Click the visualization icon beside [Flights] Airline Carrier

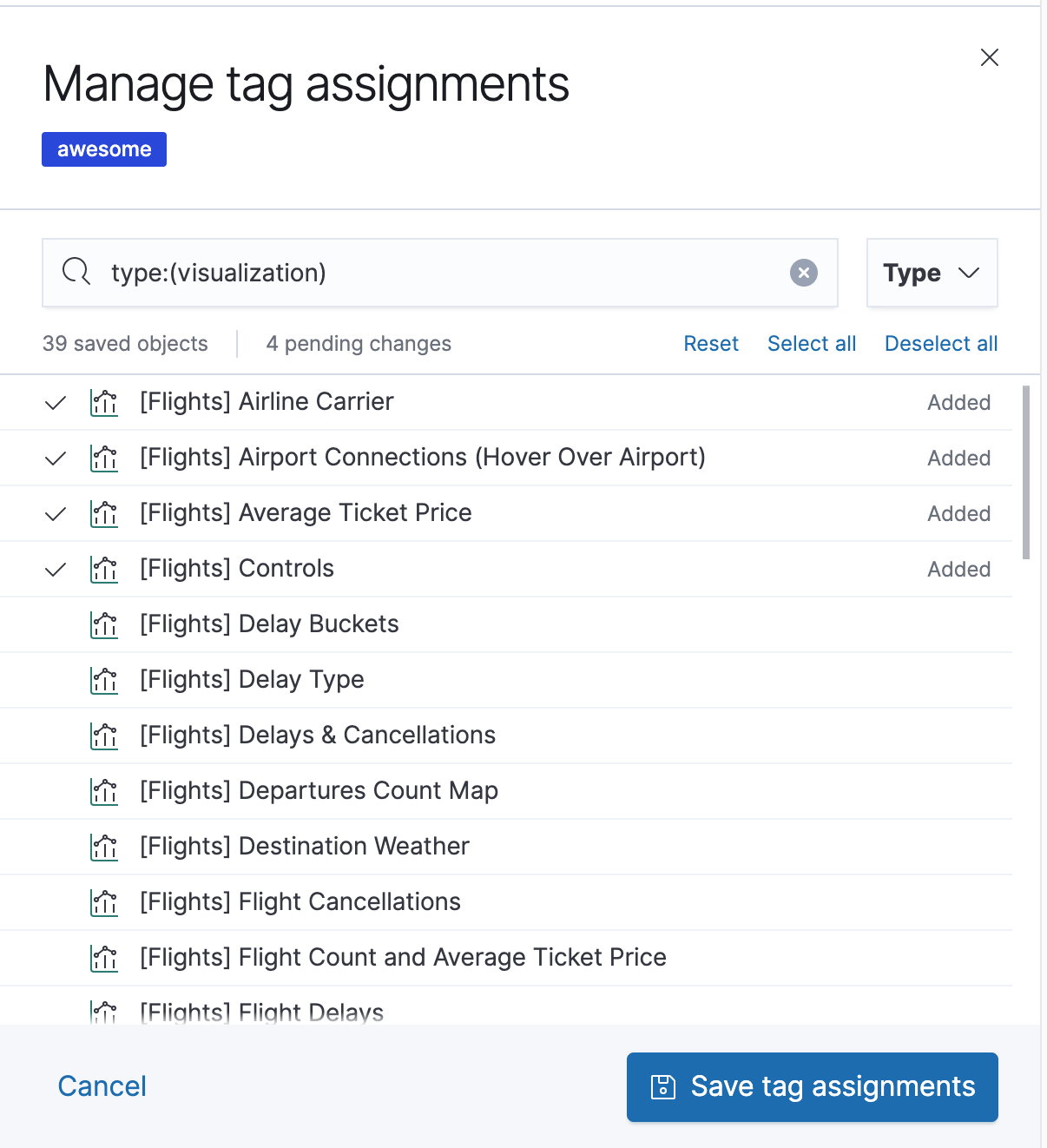click(104, 403)
